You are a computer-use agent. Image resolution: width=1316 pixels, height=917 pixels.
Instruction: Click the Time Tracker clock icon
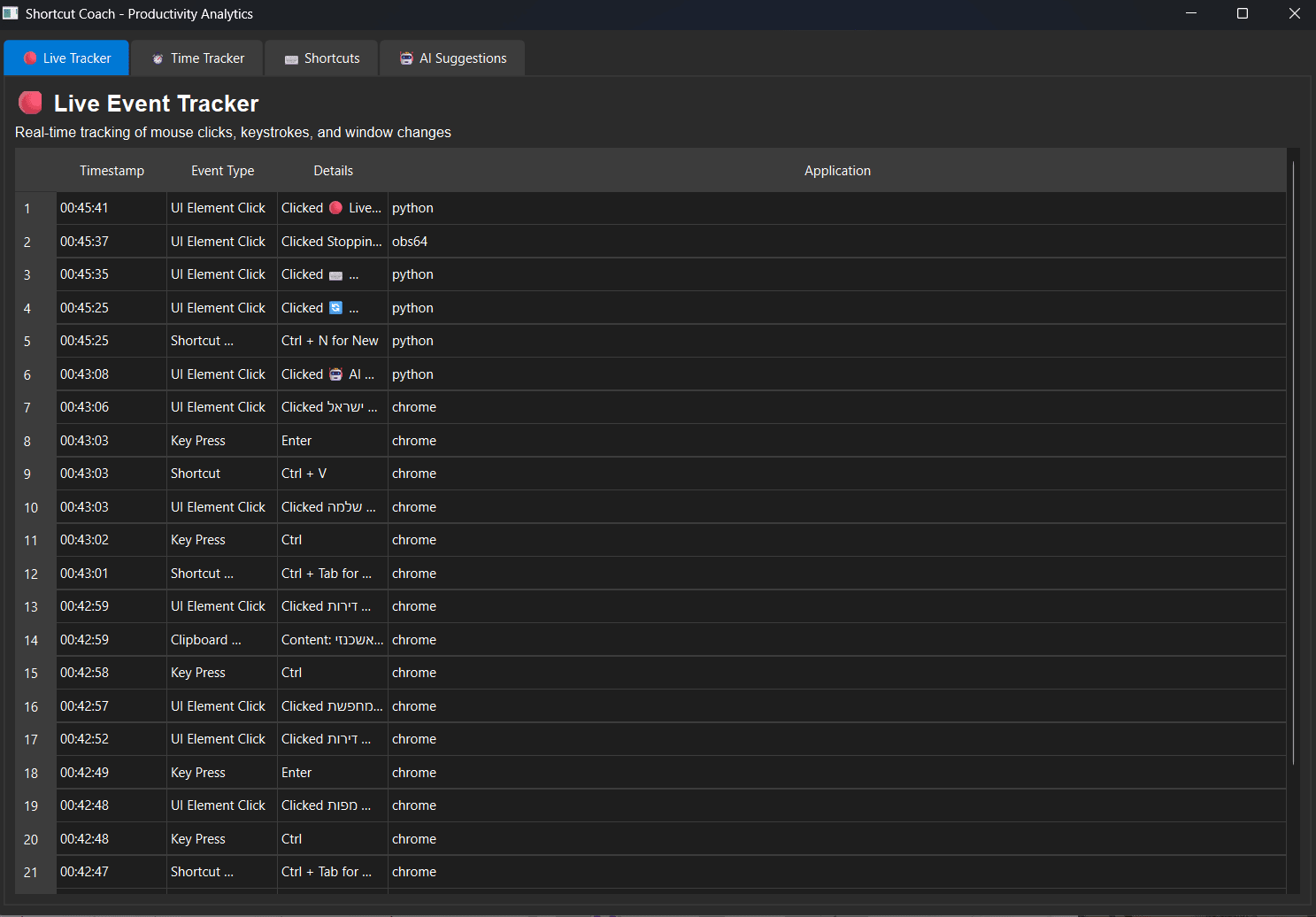[x=158, y=59]
